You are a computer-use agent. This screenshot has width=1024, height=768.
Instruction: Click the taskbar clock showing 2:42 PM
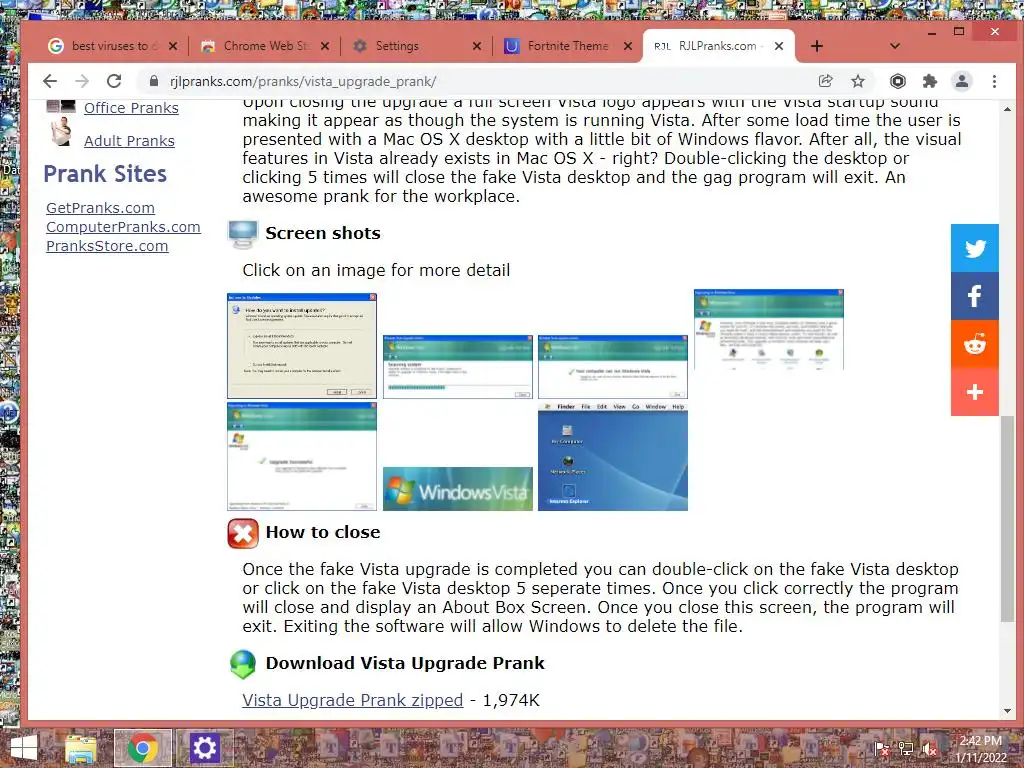980,749
